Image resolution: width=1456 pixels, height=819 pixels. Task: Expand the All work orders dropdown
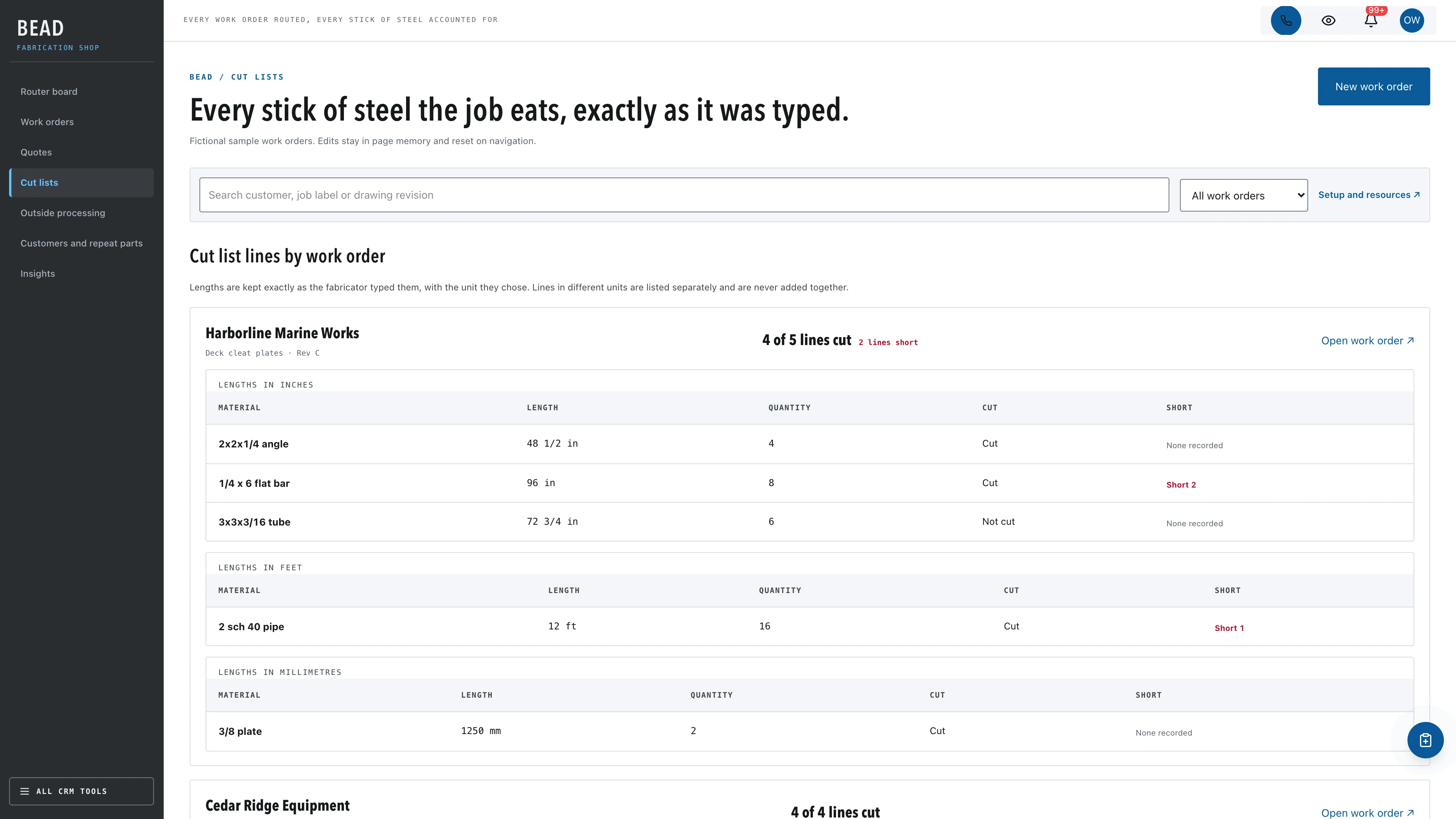[x=1244, y=196]
